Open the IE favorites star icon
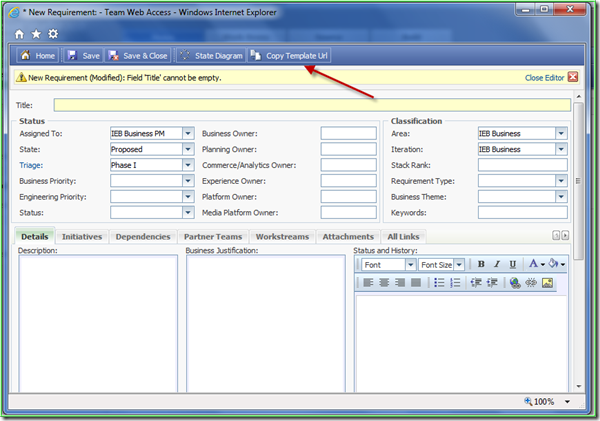This screenshot has width=600, height=421. coord(36,34)
